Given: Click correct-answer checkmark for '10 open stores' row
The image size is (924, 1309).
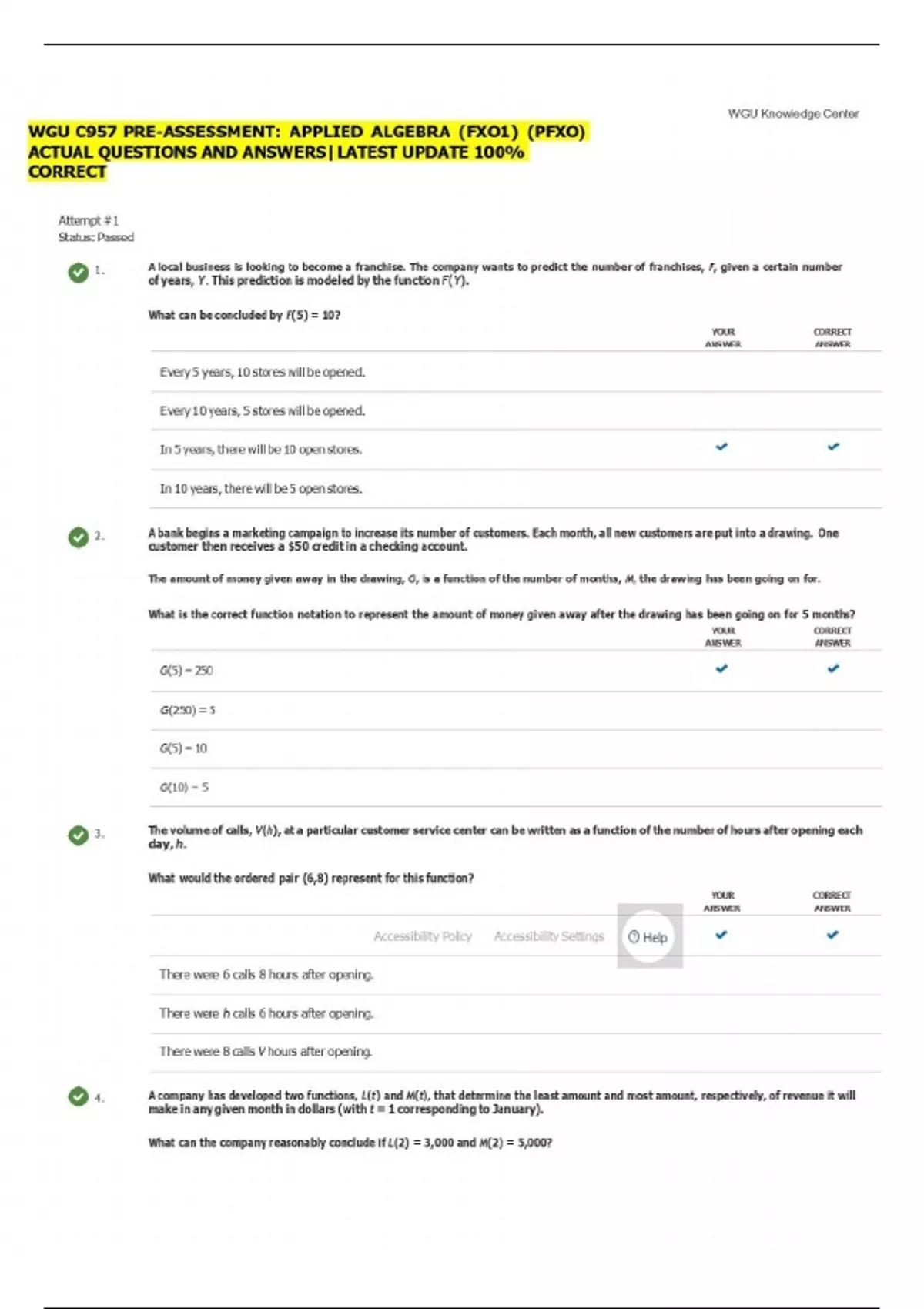Looking at the screenshot, I should (x=833, y=447).
